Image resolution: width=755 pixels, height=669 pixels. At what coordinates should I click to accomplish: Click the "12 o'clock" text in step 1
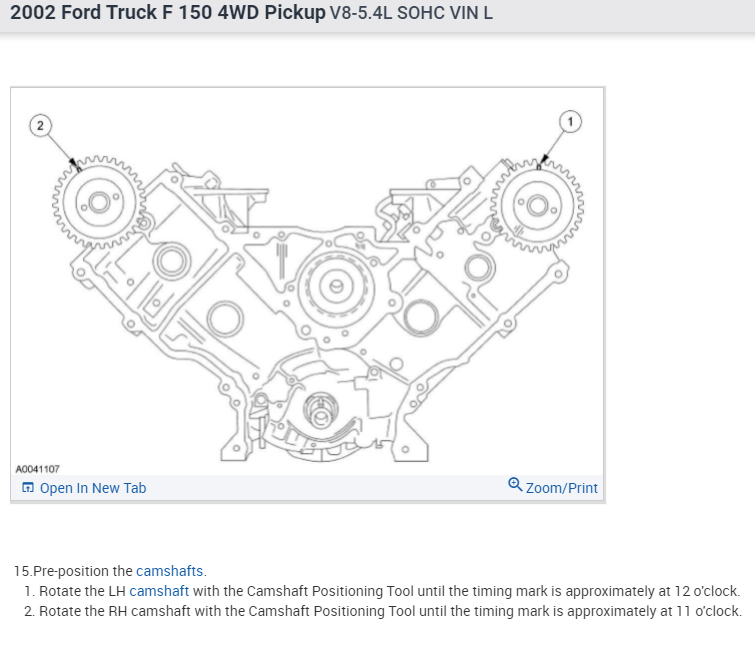(x=707, y=591)
